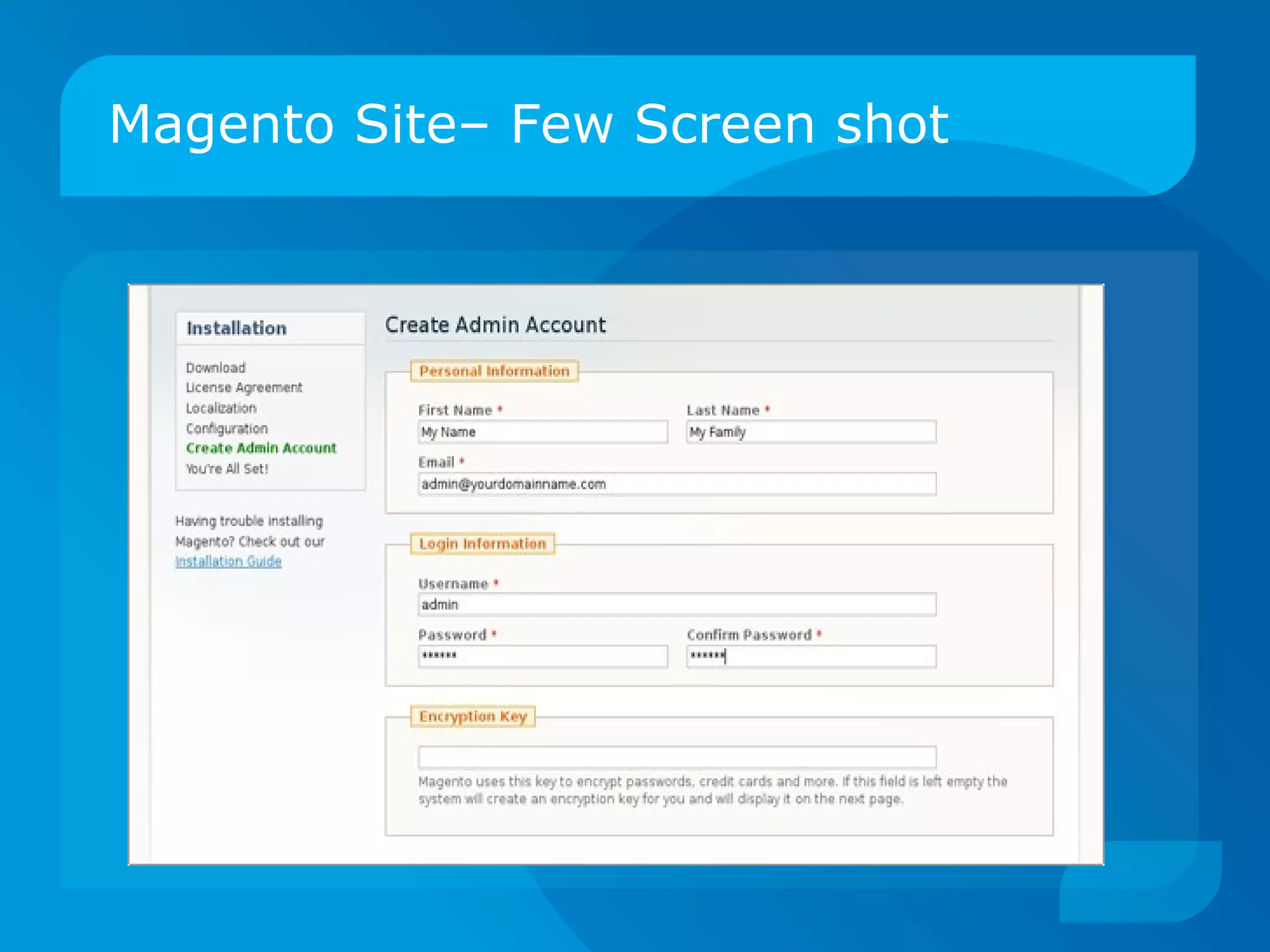The width and height of the screenshot is (1270, 952).
Task: Click the First Name input field
Action: point(543,432)
